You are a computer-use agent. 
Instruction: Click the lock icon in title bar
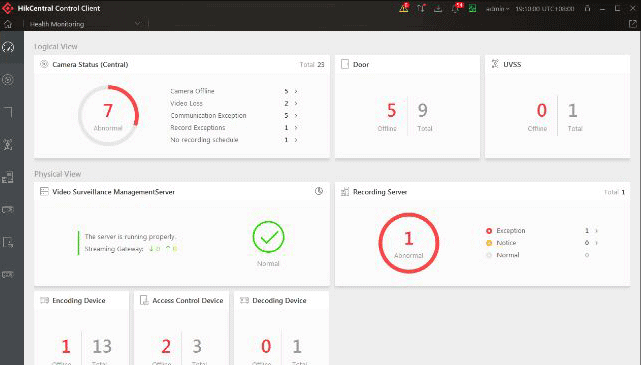587,8
